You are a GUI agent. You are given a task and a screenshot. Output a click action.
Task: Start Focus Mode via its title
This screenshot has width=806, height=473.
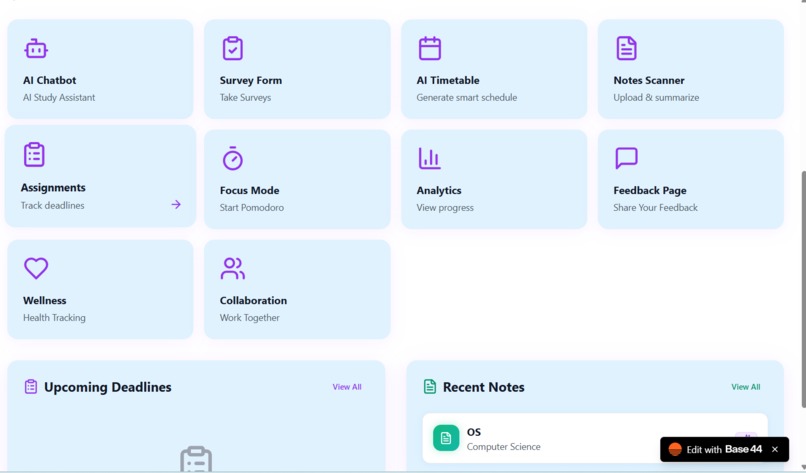click(x=249, y=190)
